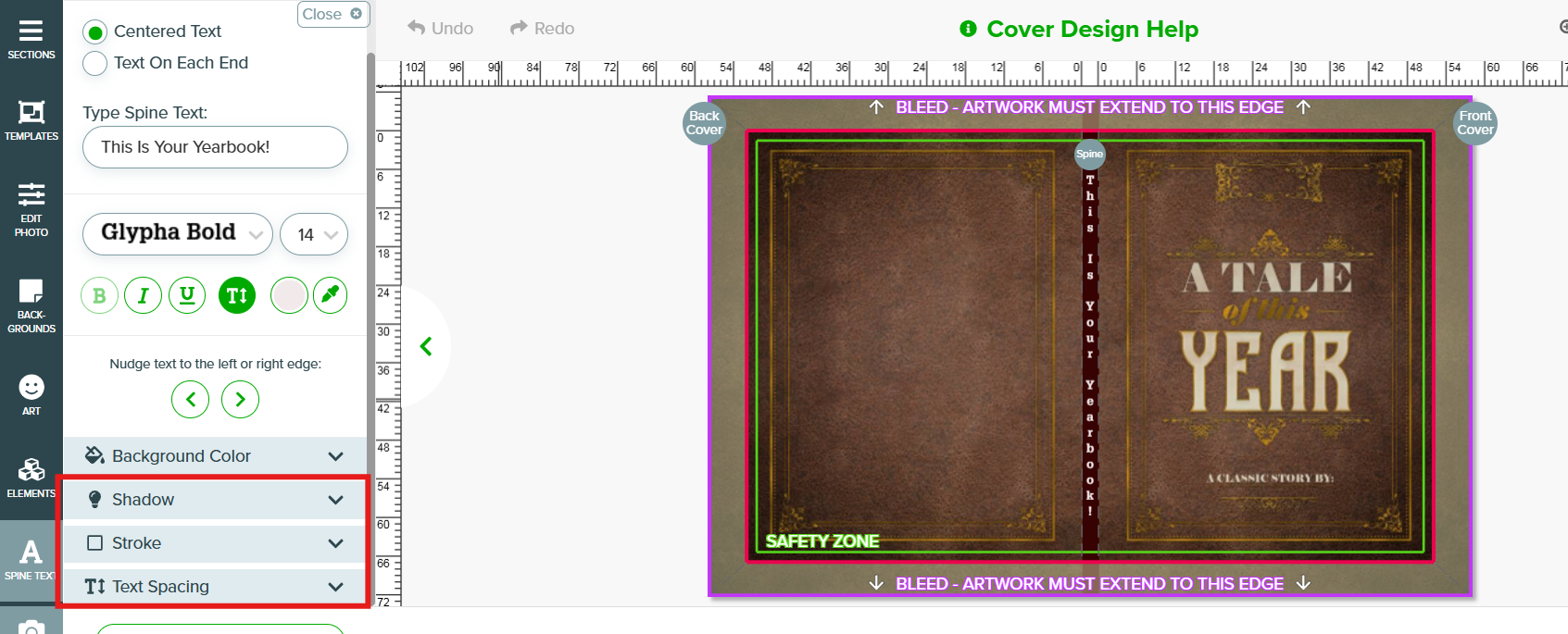Open the Elements sidebar panel
Image resolution: width=1568 pixels, height=634 pixels.
tap(31, 478)
